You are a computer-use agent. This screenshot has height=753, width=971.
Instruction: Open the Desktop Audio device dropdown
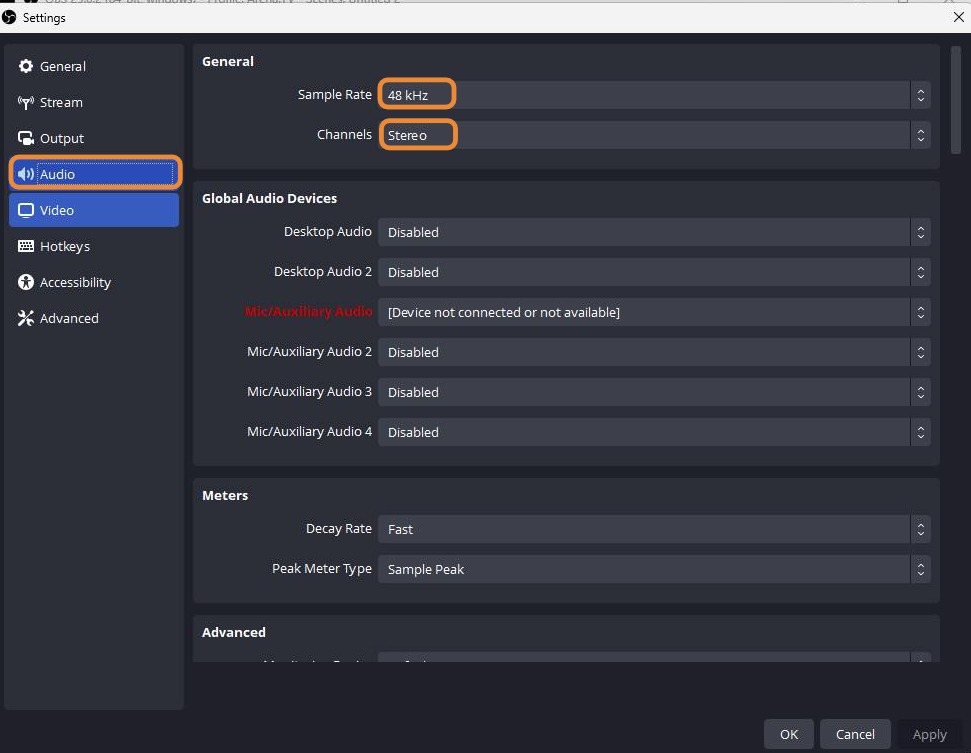pos(654,232)
